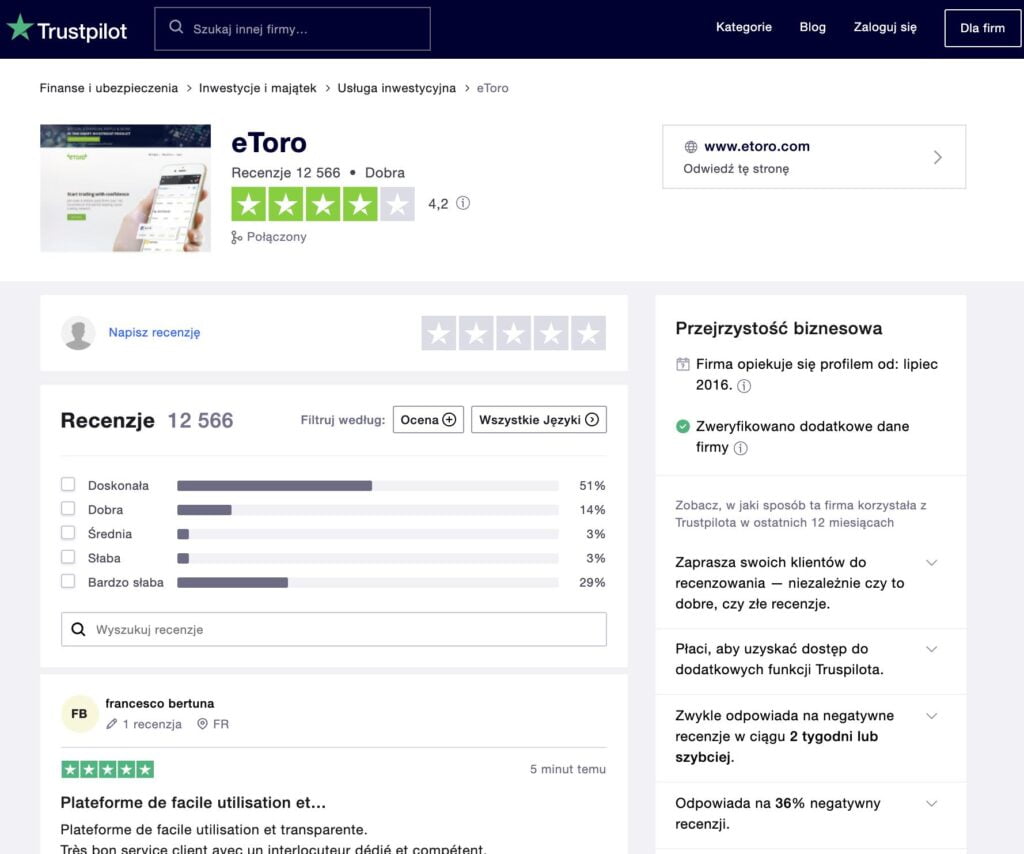The height and width of the screenshot is (854, 1024).
Task: Click the user avatar placeholder icon
Action: click(78, 333)
